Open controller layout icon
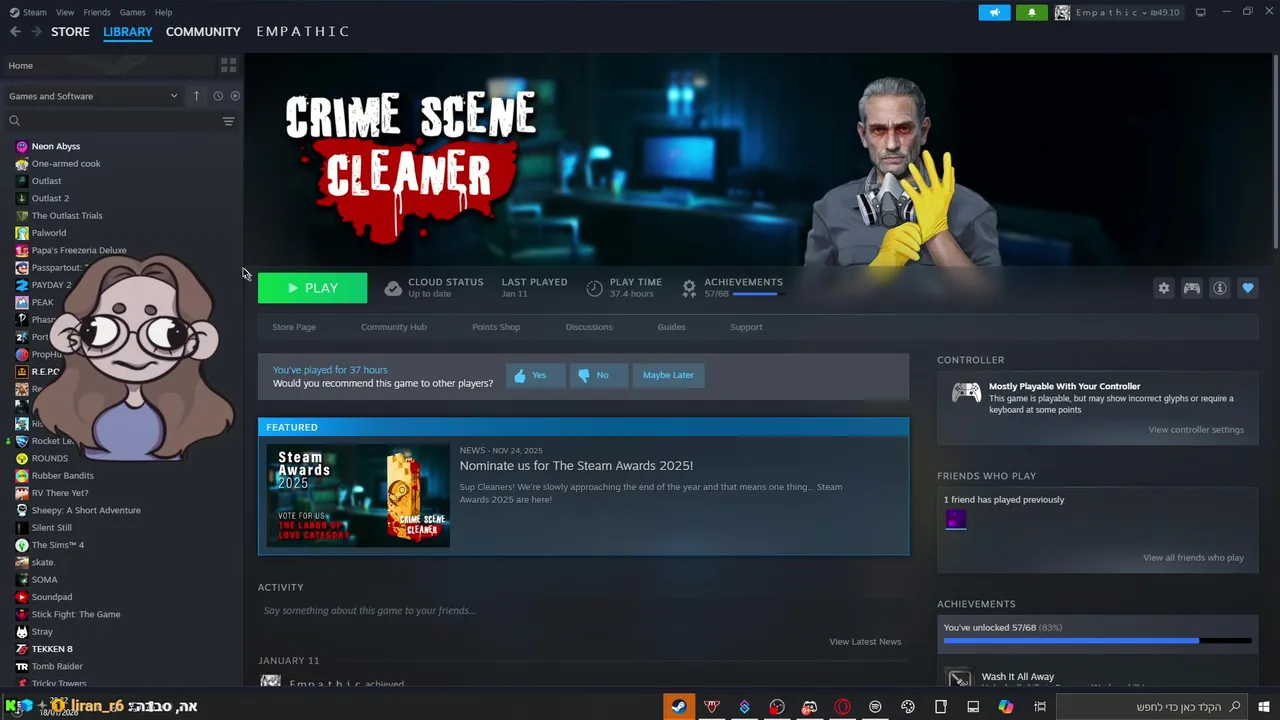This screenshot has width=1280, height=720. point(1192,288)
